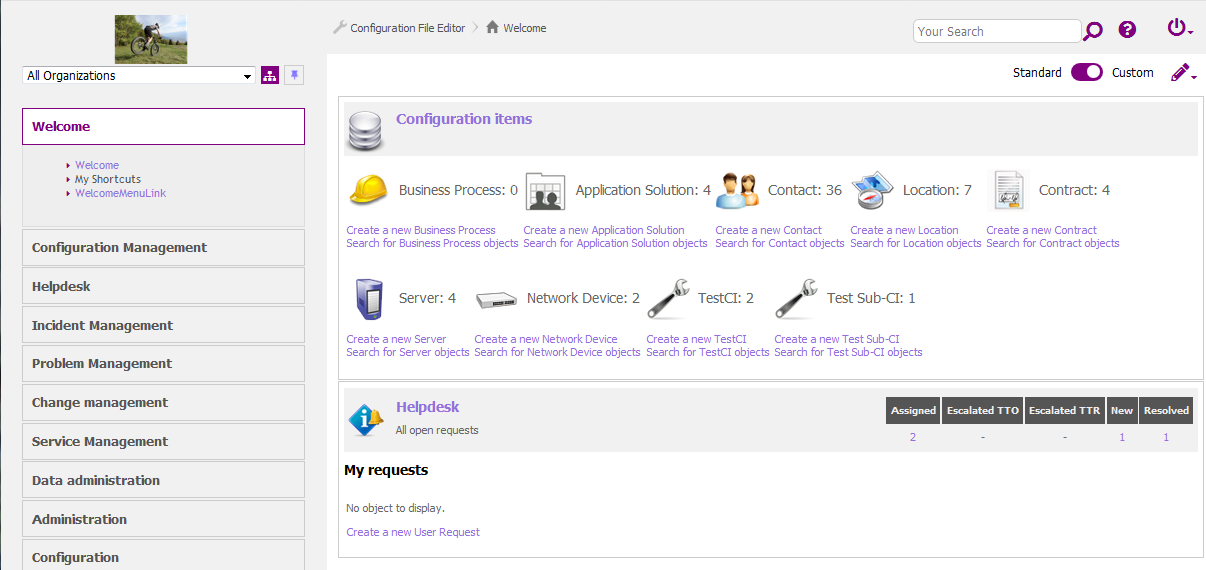Image resolution: width=1206 pixels, height=570 pixels.
Task: Click the magnifier search icon
Action: click(1093, 31)
